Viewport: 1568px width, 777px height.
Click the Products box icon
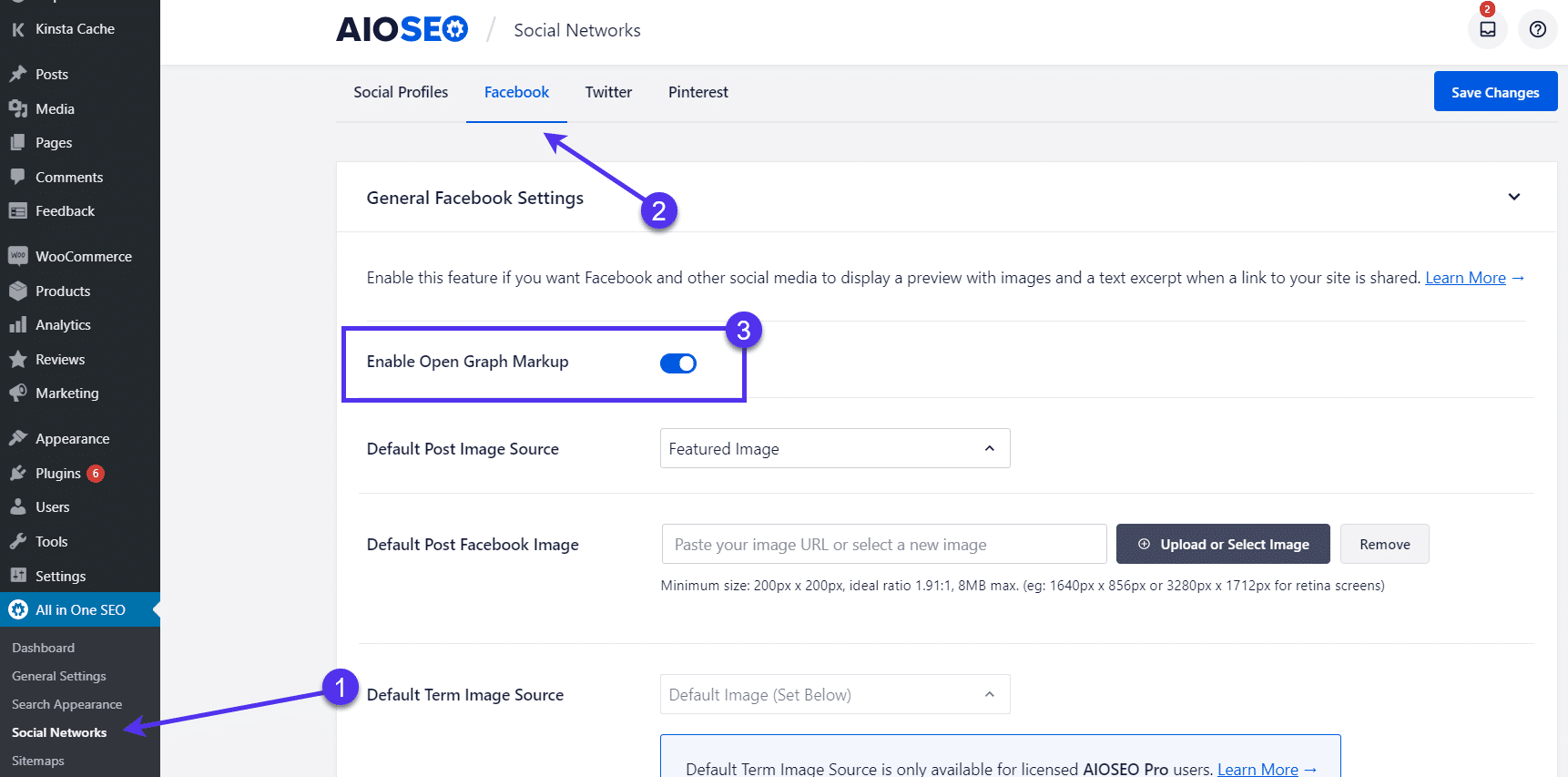pyautogui.click(x=18, y=291)
